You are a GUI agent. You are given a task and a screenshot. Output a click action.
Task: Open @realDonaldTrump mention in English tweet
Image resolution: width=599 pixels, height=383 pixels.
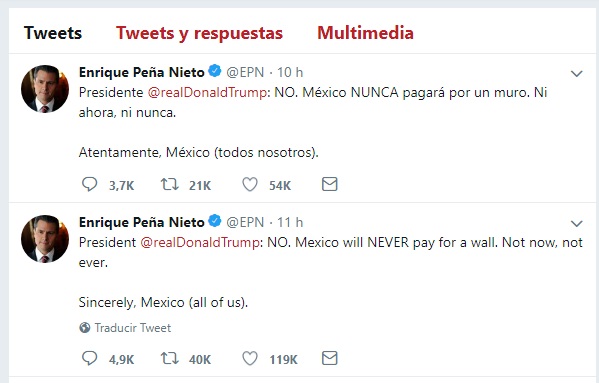tap(200, 242)
